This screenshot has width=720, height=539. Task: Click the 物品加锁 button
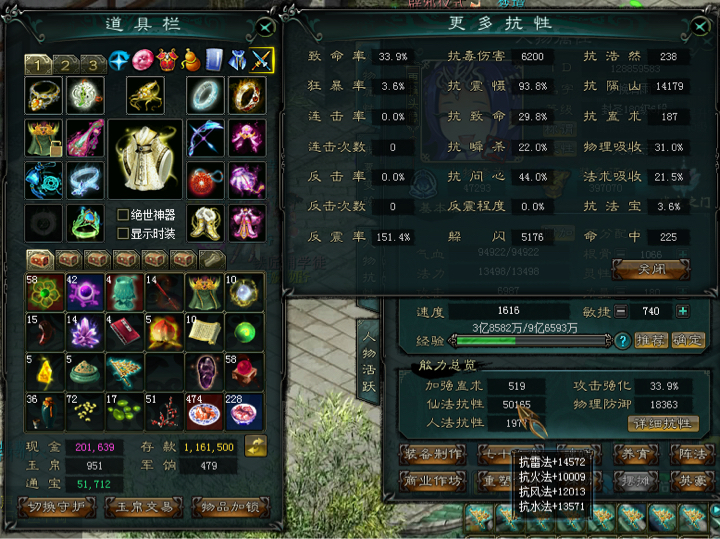pyautogui.click(x=231, y=507)
